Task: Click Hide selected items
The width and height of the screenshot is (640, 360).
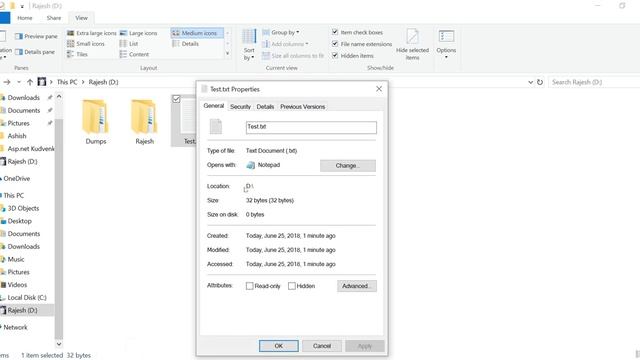Action: 412,45
